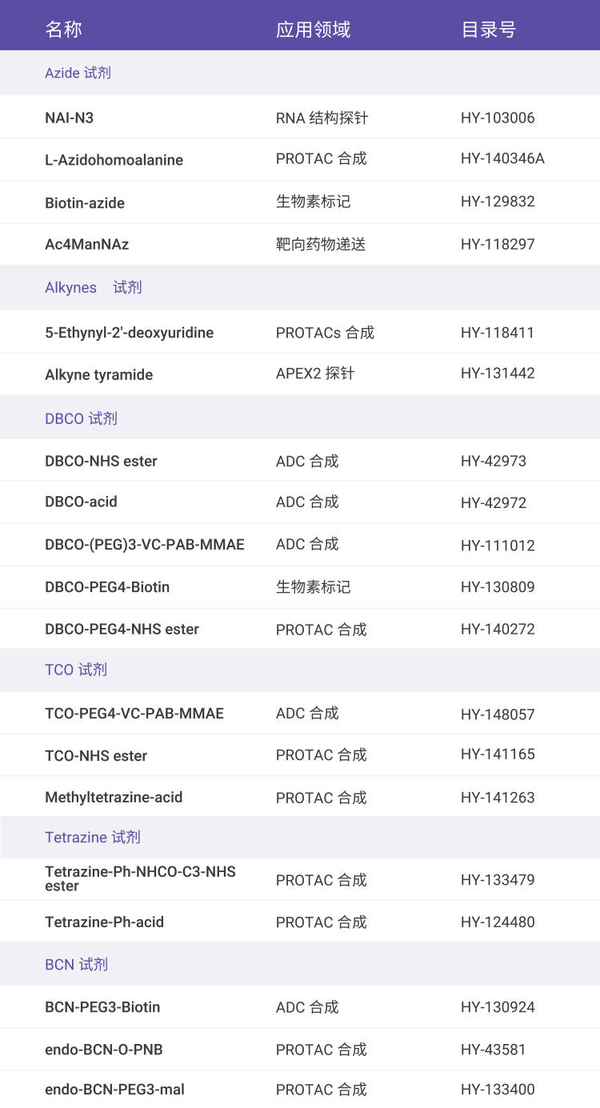This screenshot has width=600, height=1108.
Task: Click catalog number HY-124480
Action: (498, 922)
